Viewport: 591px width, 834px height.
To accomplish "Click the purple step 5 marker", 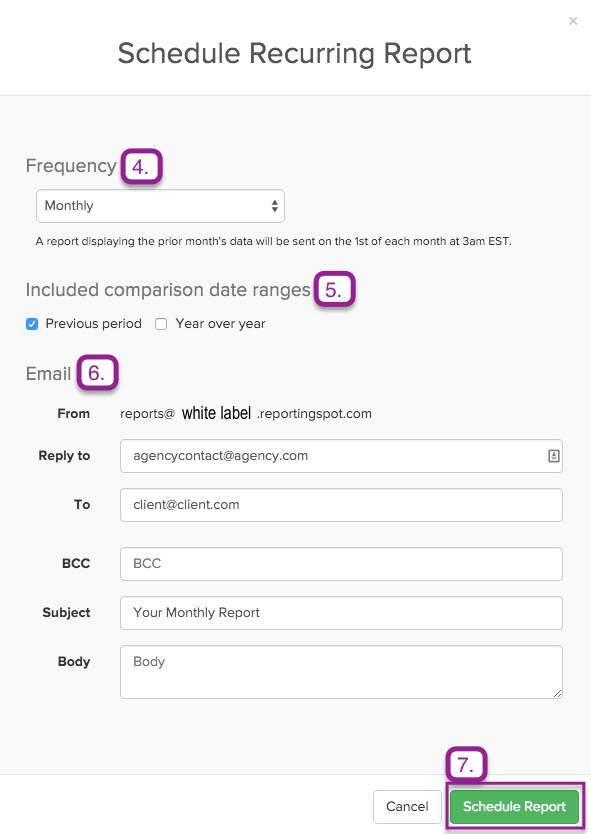I will (334, 289).
